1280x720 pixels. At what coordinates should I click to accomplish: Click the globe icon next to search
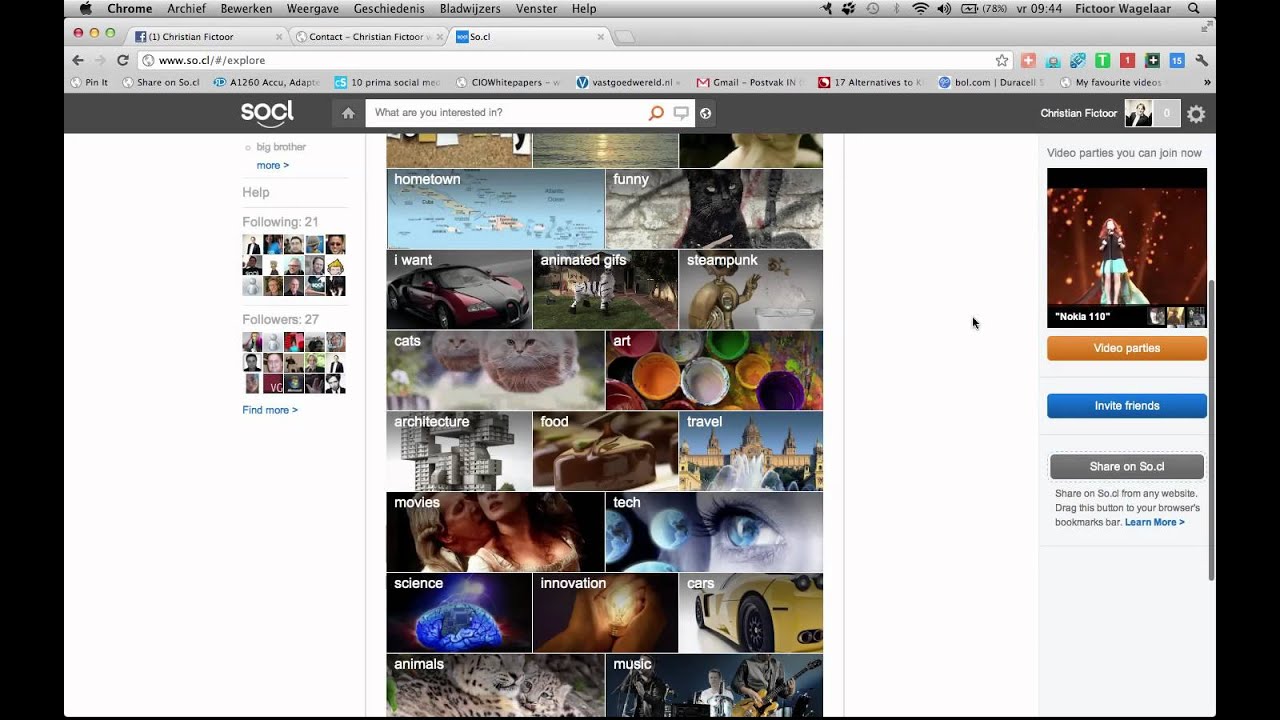(x=705, y=113)
